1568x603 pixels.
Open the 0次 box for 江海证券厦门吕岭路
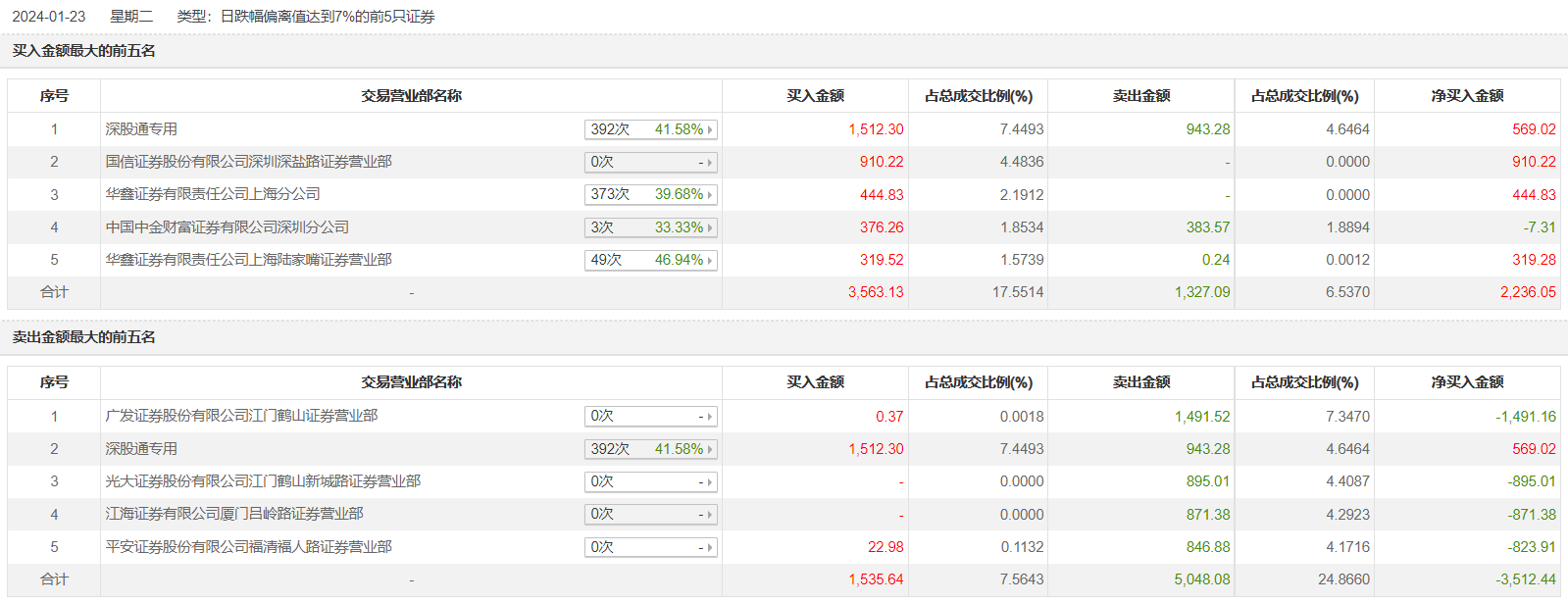(651, 515)
